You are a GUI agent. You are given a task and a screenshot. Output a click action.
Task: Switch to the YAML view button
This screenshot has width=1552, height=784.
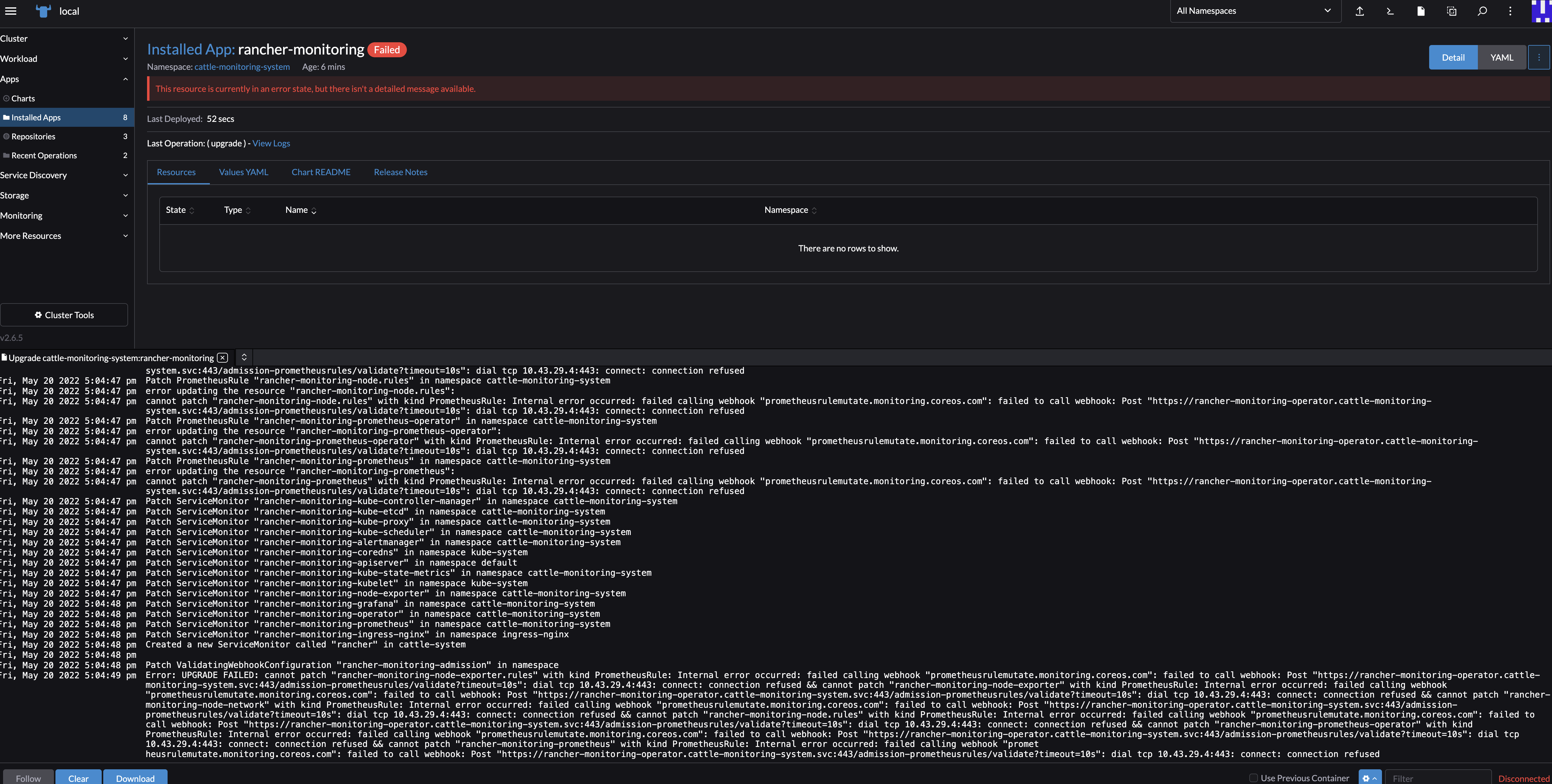[x=1501, y=57]
